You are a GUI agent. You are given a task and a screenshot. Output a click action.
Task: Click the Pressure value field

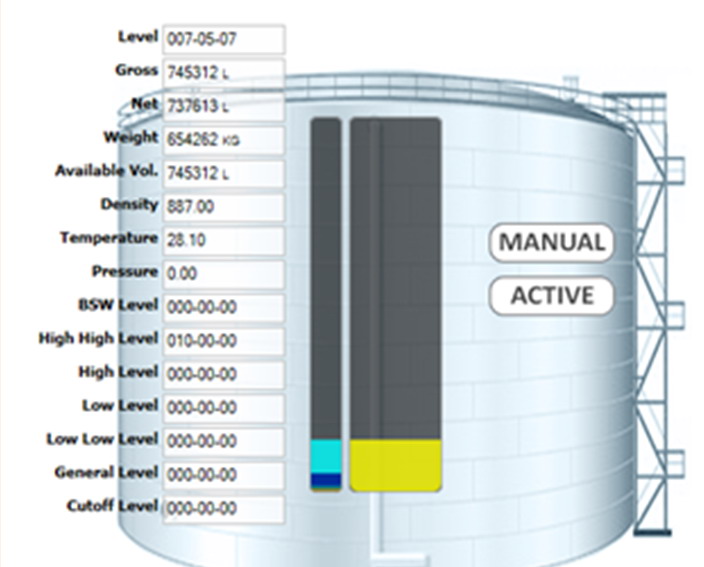click(x=223, y=273)
